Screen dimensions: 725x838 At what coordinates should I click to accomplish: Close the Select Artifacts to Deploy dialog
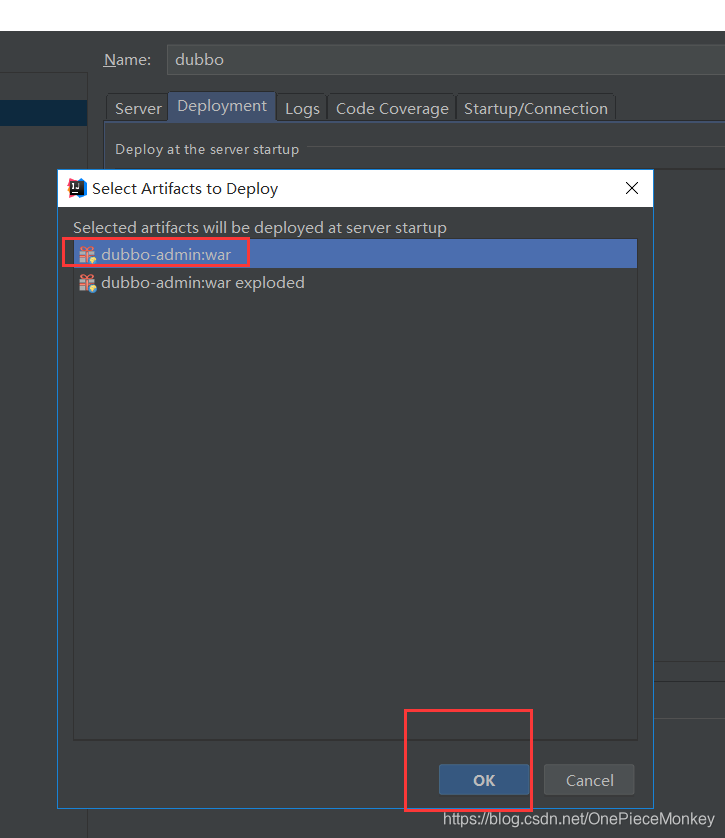(632, 188)
